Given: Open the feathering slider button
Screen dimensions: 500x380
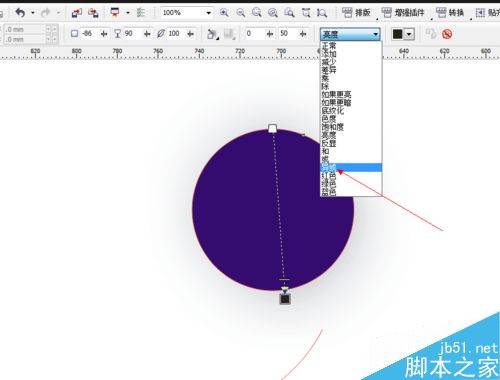Looking at the screenshot, I should click(190, 34).
